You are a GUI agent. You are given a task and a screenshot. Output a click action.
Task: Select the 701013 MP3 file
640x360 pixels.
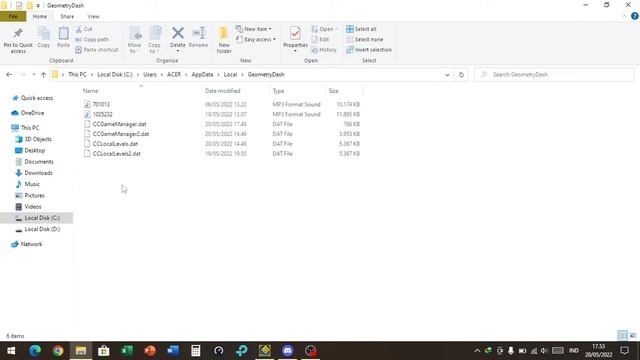(101, 104)
